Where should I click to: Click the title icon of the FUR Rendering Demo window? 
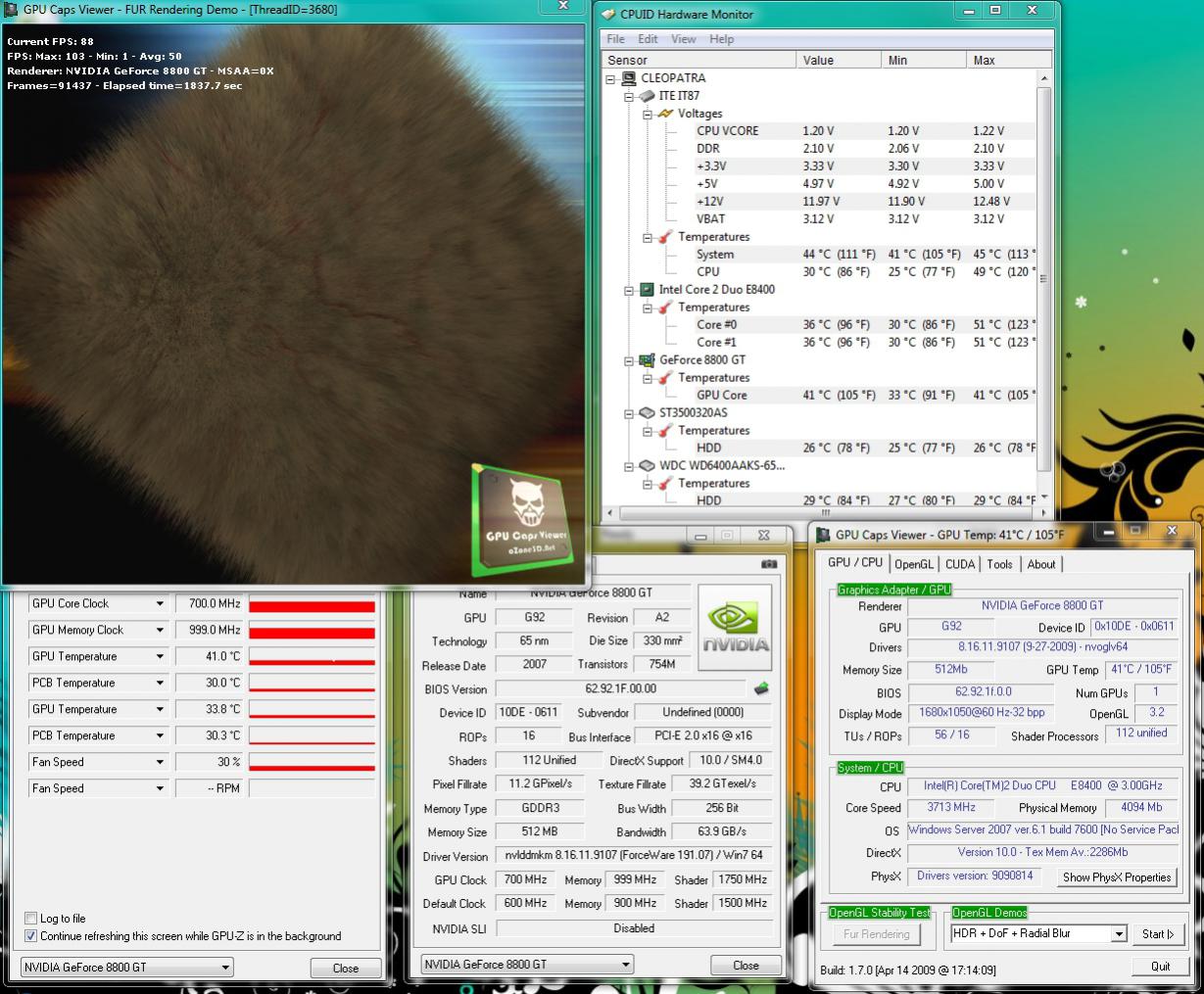pos(12,9)
